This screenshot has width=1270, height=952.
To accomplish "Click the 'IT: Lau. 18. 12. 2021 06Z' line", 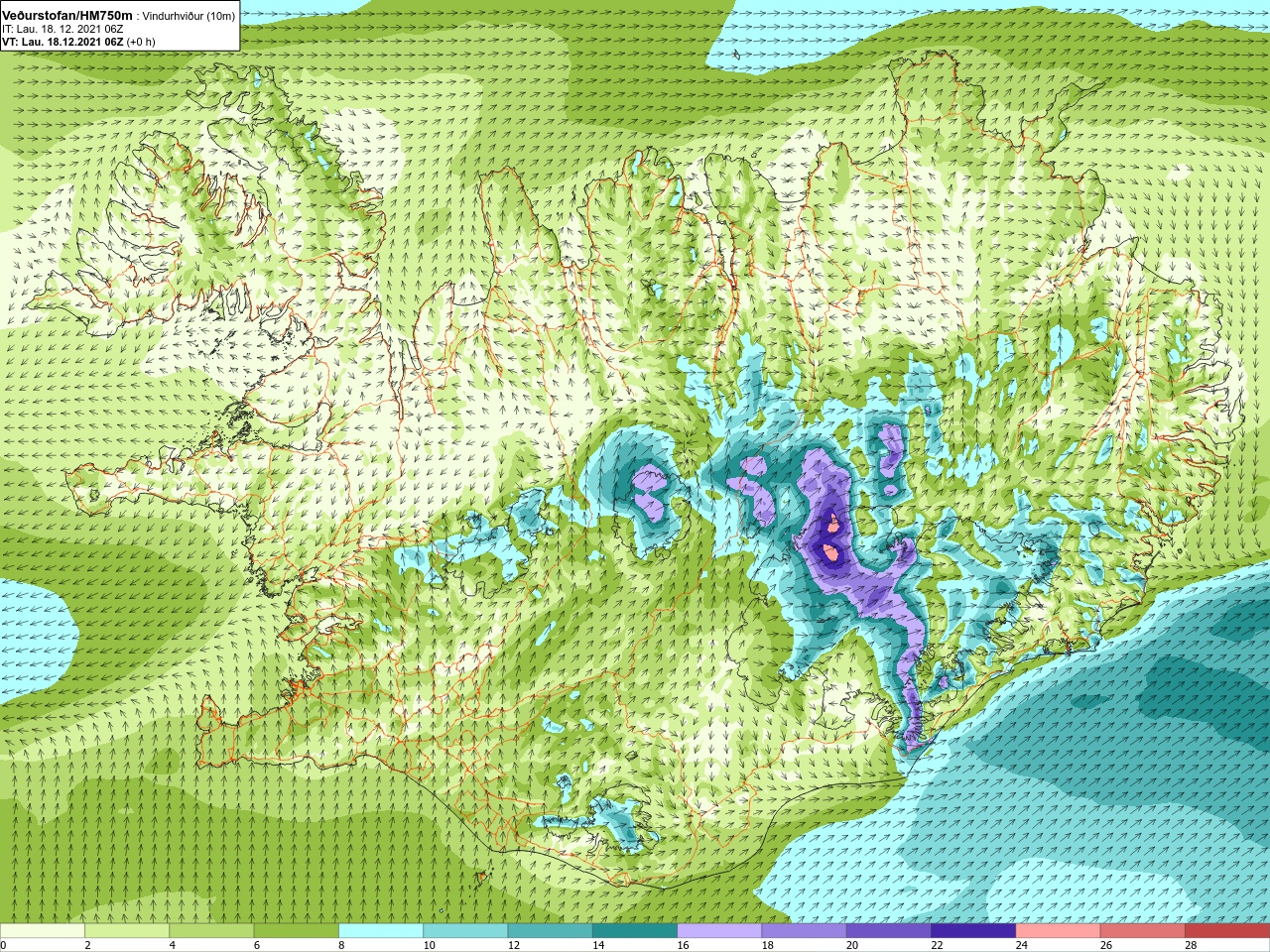I will pyautogui.click(x=62, y=30).
